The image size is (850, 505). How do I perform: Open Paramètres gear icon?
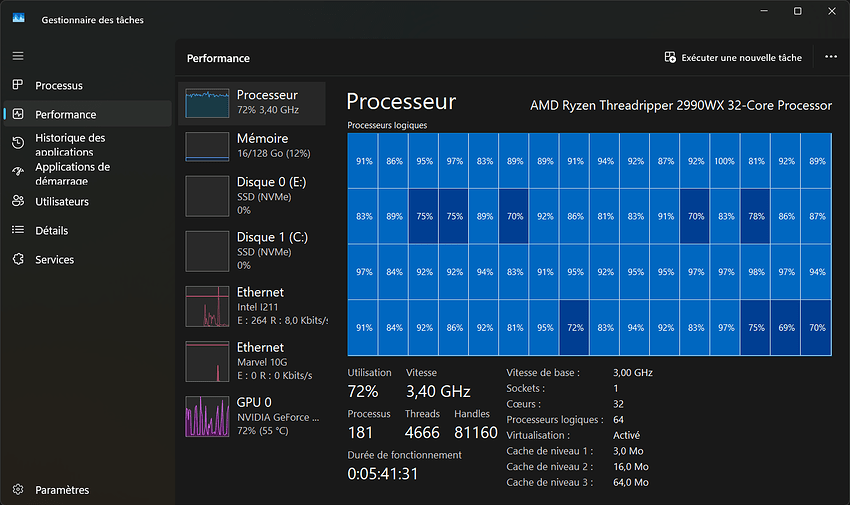[x=18, y=489]
